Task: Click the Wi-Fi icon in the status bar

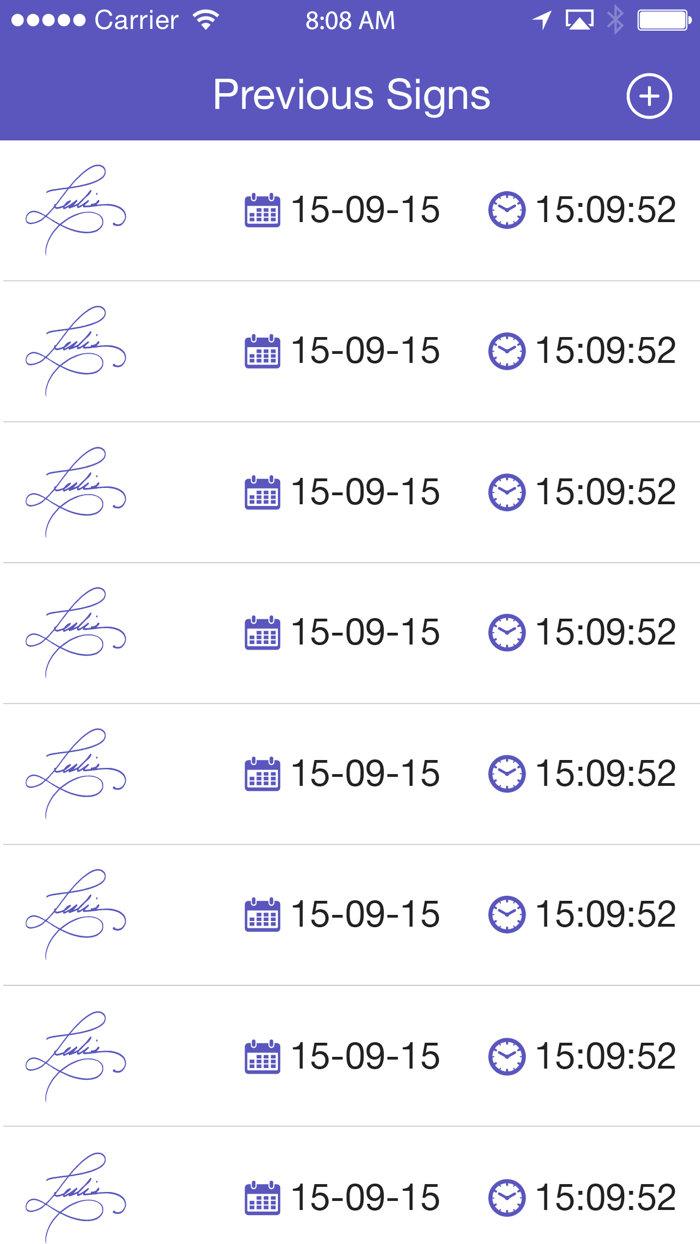Action: [x=205, y=18]
